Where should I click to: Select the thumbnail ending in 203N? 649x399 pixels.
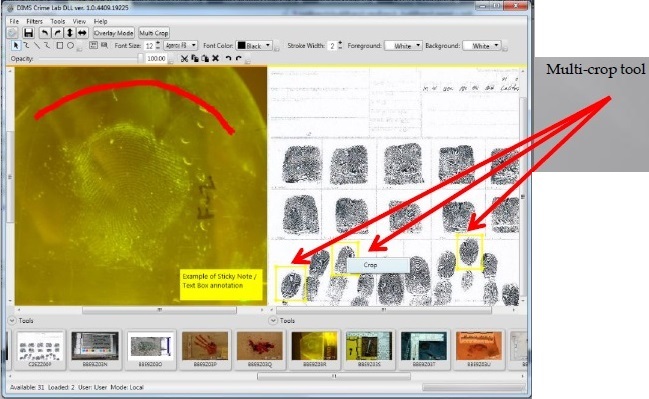pos(95,349)
